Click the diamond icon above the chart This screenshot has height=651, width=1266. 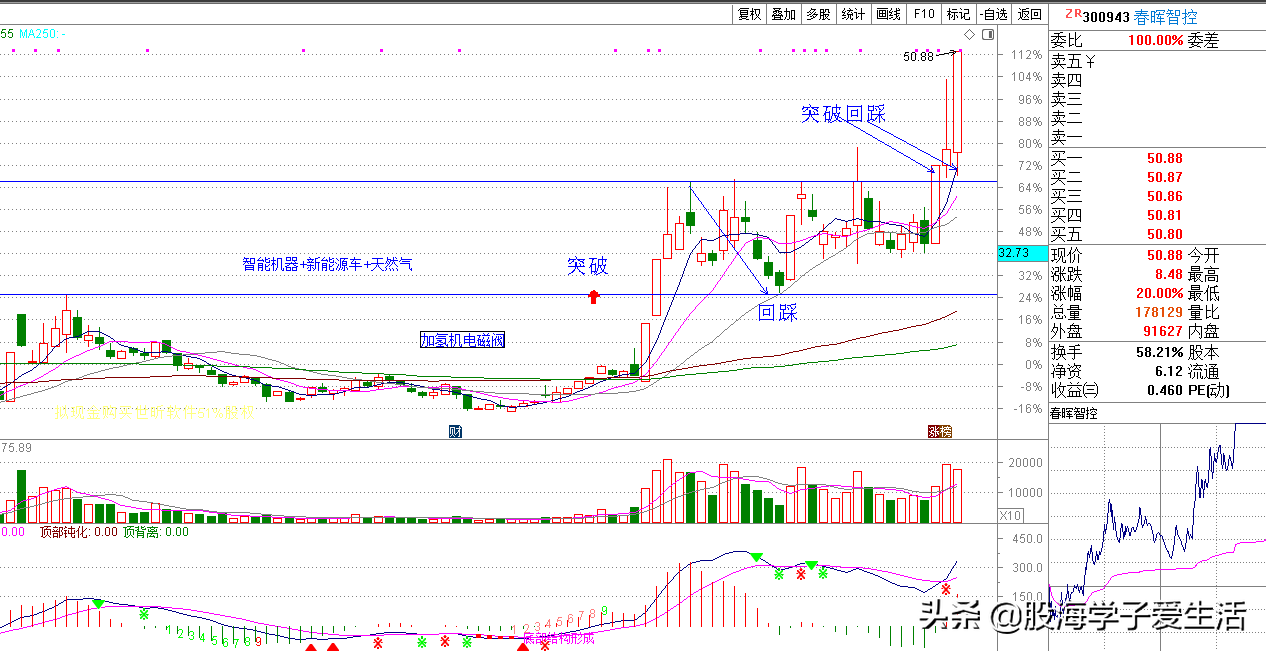point(970,34)
